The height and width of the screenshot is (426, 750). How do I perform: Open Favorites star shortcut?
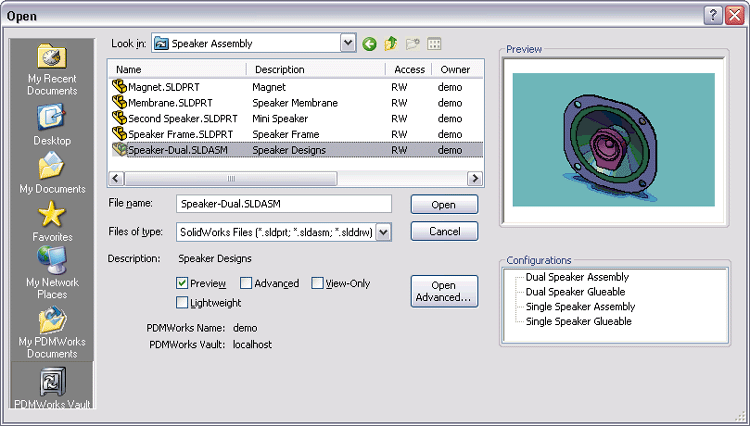coord(52,221)
